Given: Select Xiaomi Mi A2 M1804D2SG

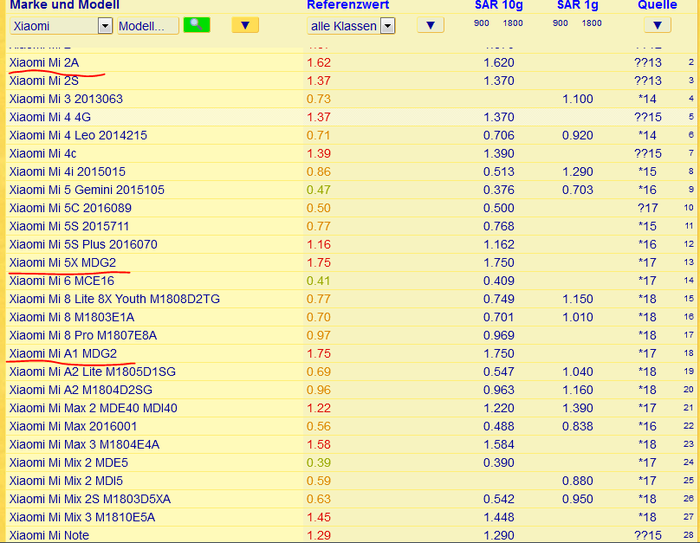Looking at the screenshot, I should pyautogui.click(x=81, y=390).
